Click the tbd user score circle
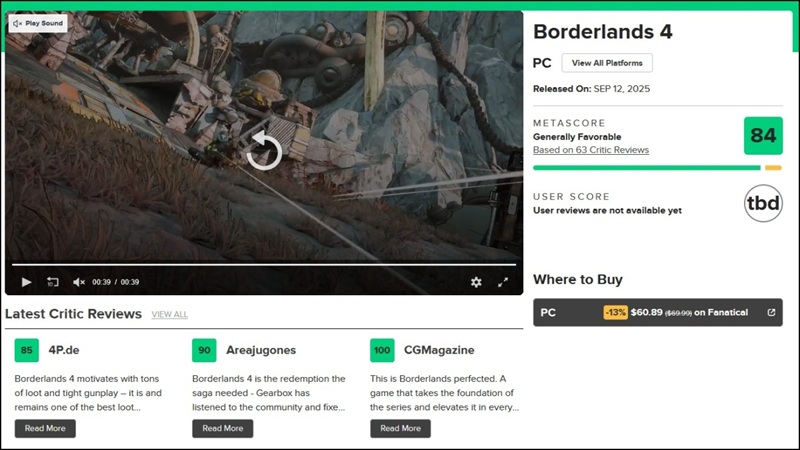Viewport: 800px width, 450px height. [763, 204]
